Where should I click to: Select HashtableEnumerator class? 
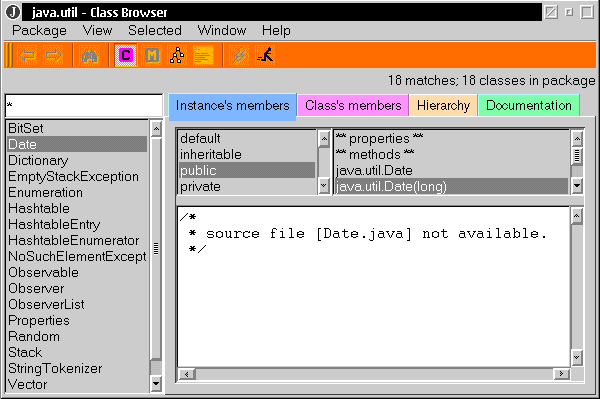77,241
